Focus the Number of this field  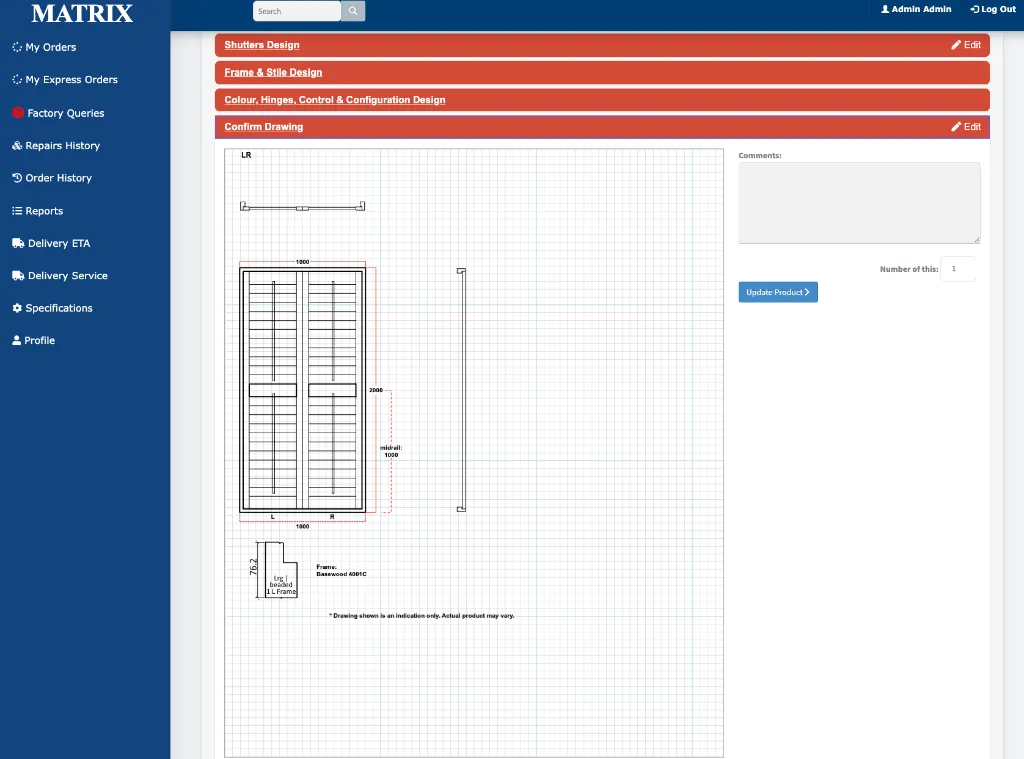coord(958,269)
